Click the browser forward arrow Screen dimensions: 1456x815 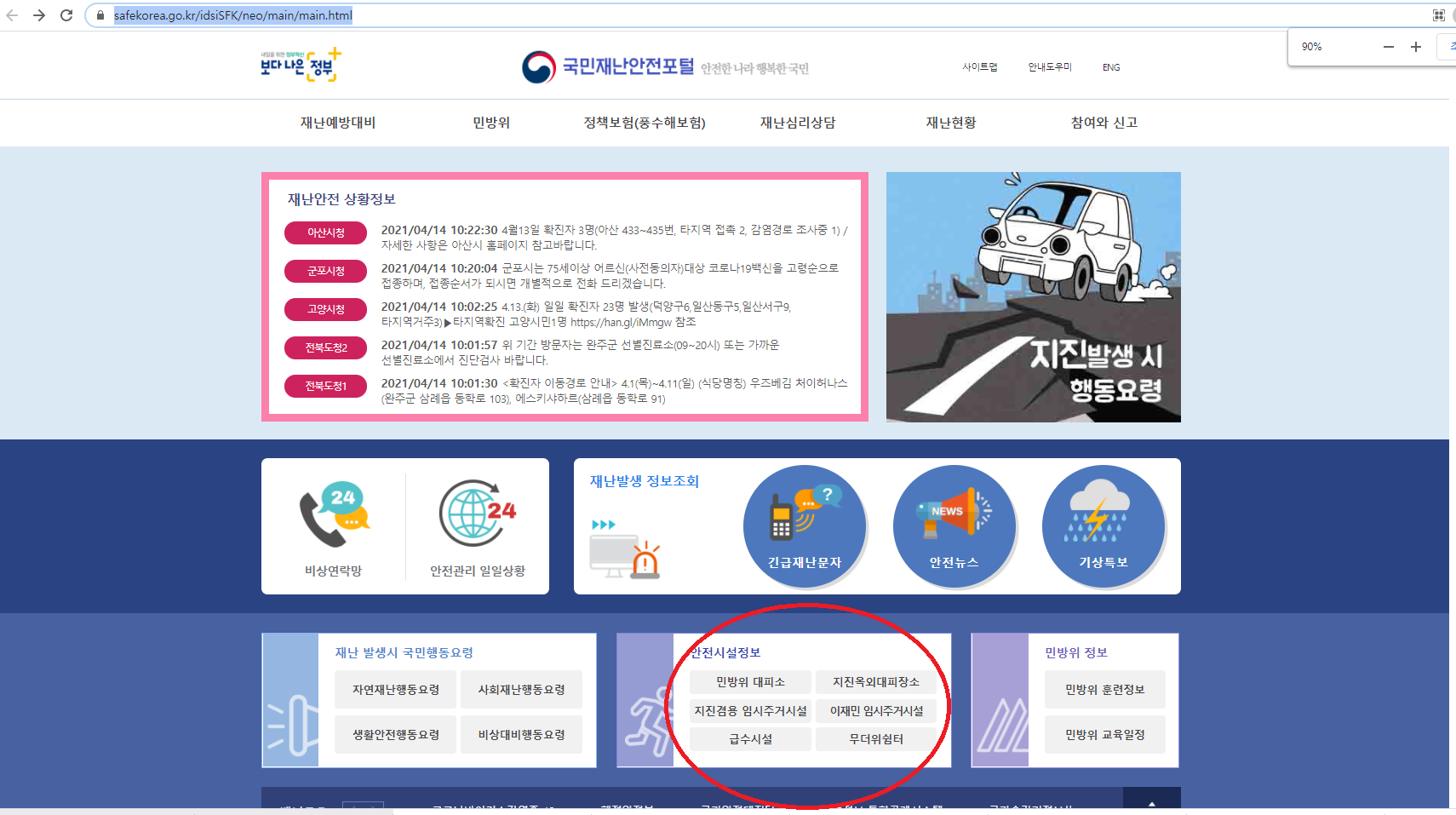(x=39, y=15)
